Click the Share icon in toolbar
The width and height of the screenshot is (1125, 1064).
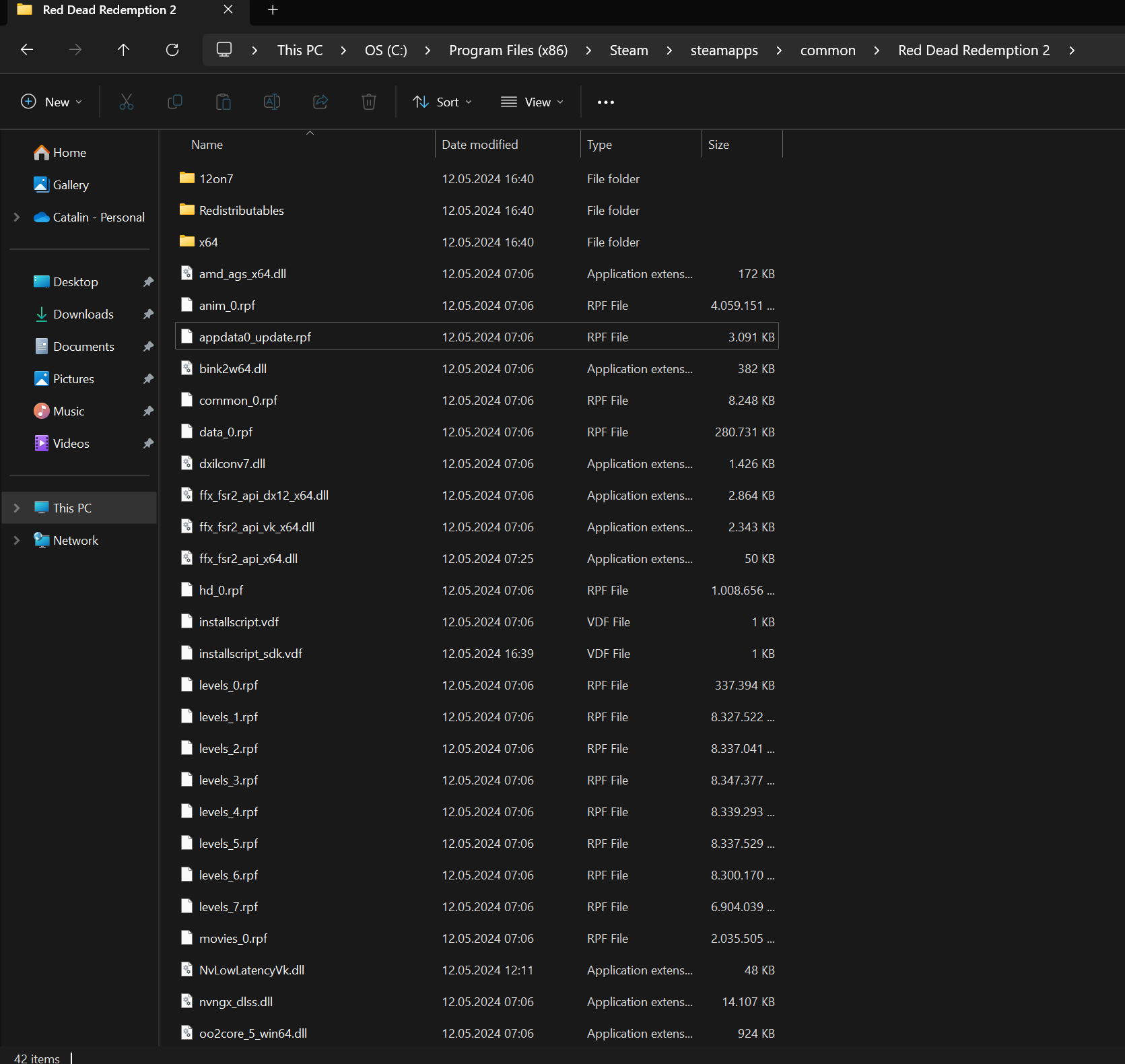320,102
